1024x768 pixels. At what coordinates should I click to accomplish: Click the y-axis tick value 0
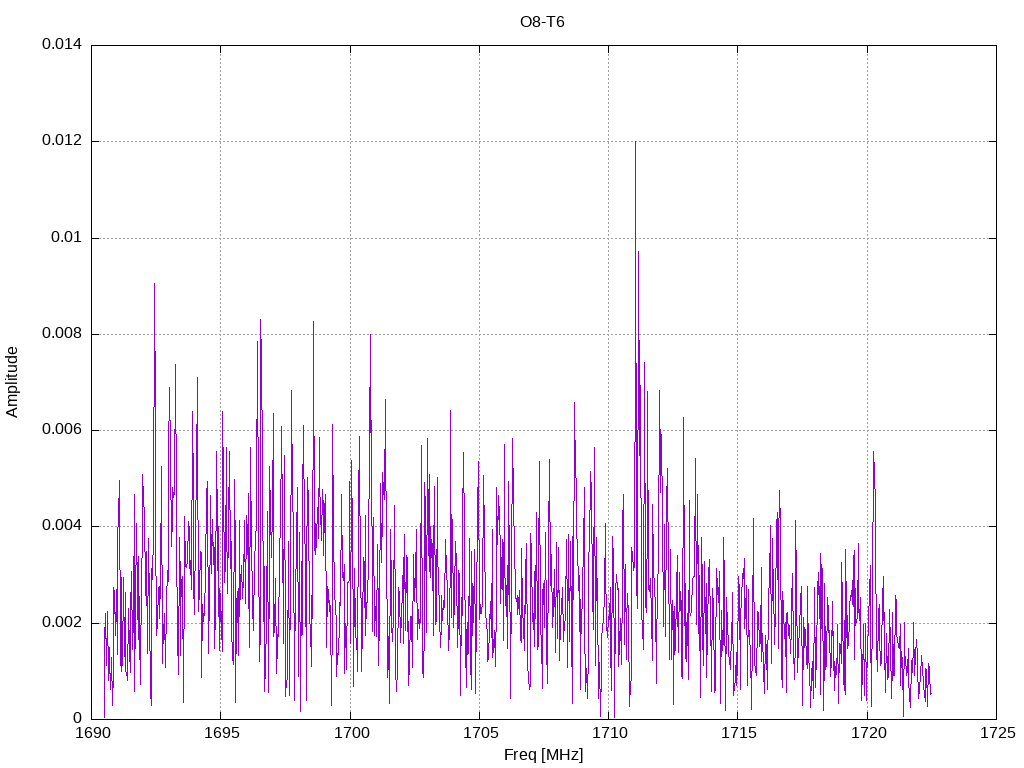tap(78, 718)
